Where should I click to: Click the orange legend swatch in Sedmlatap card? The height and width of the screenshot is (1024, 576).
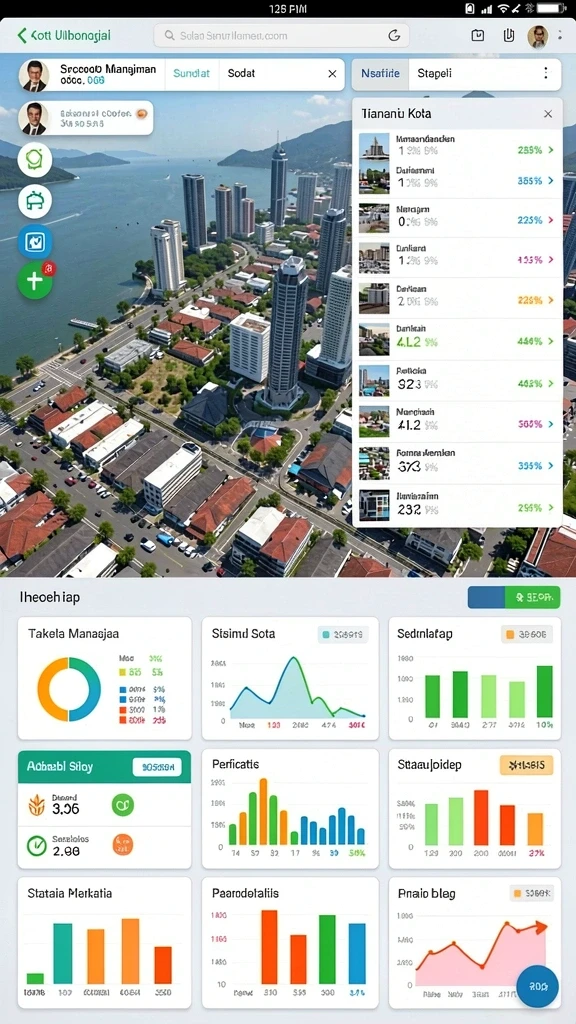(x=510, y=633)
